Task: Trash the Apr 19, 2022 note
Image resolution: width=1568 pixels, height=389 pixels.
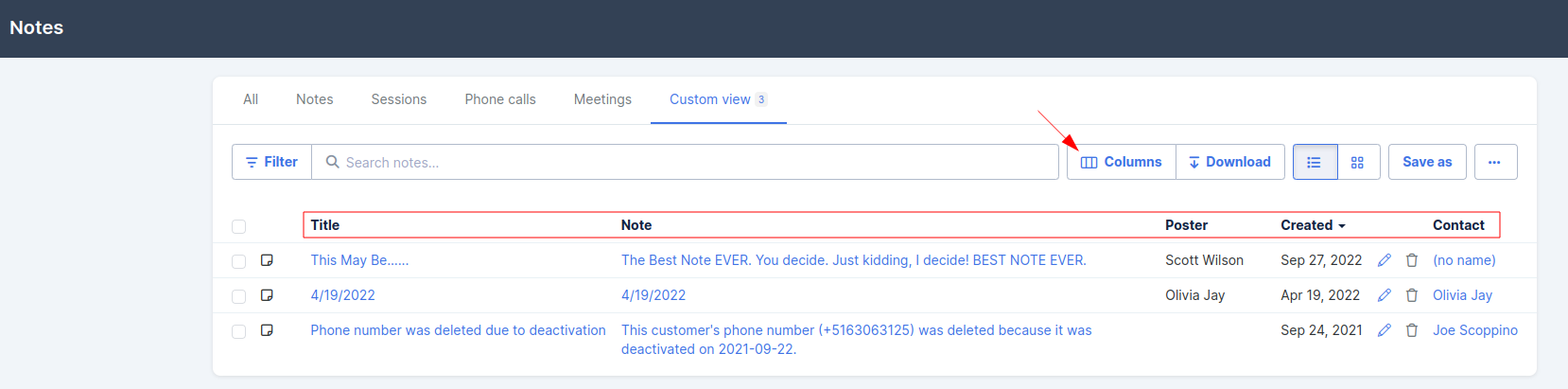Action: tap(1412, 295)
